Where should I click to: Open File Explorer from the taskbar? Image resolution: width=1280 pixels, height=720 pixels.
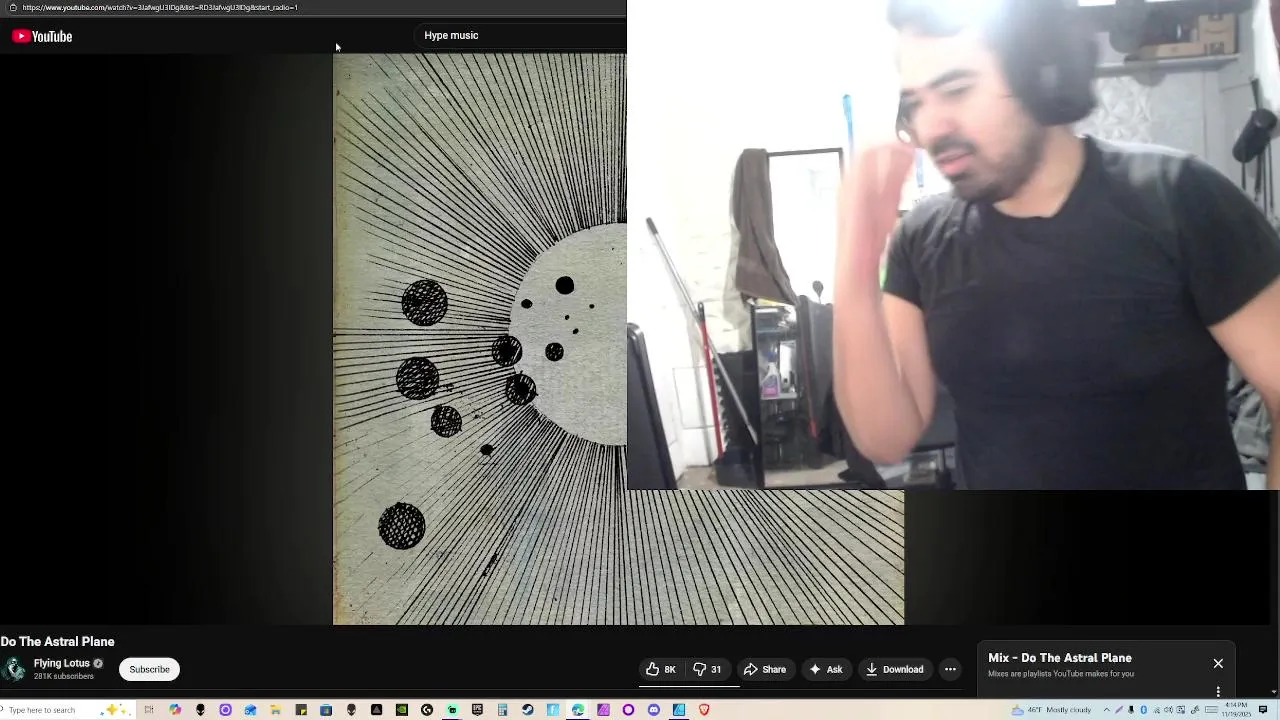[275, 710]
